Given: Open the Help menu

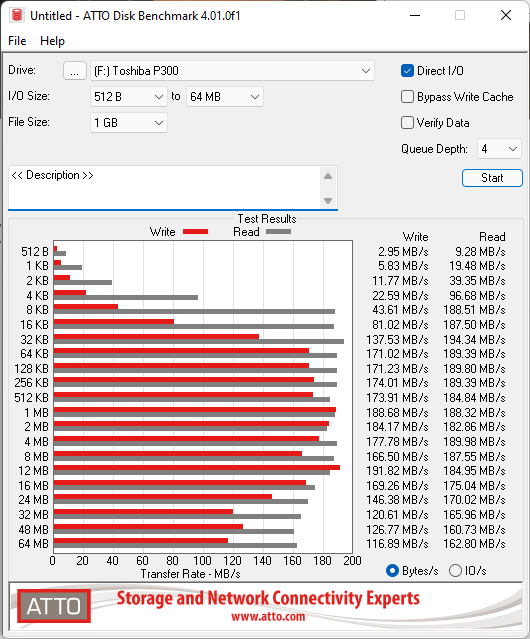Looking at the screenshot, I should coord(52,41).
